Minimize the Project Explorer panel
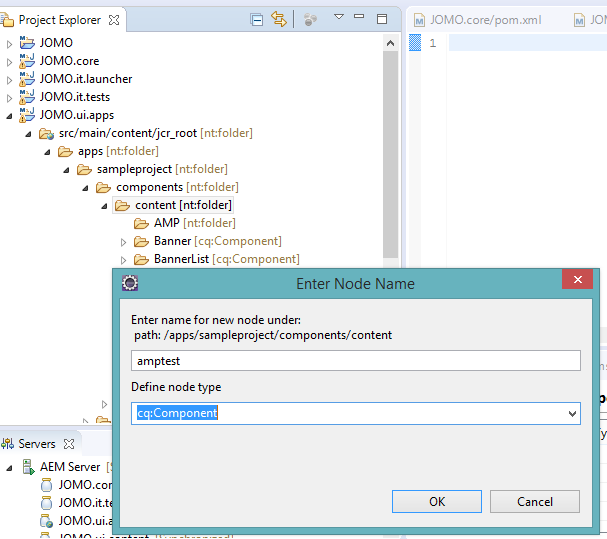The image size is (607, 539). (x=359, y=16)
